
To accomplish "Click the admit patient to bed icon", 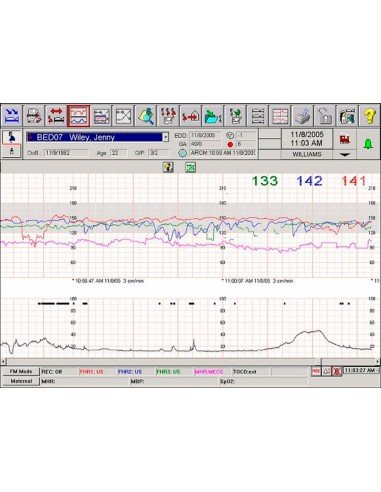I will tap(12, 116).
